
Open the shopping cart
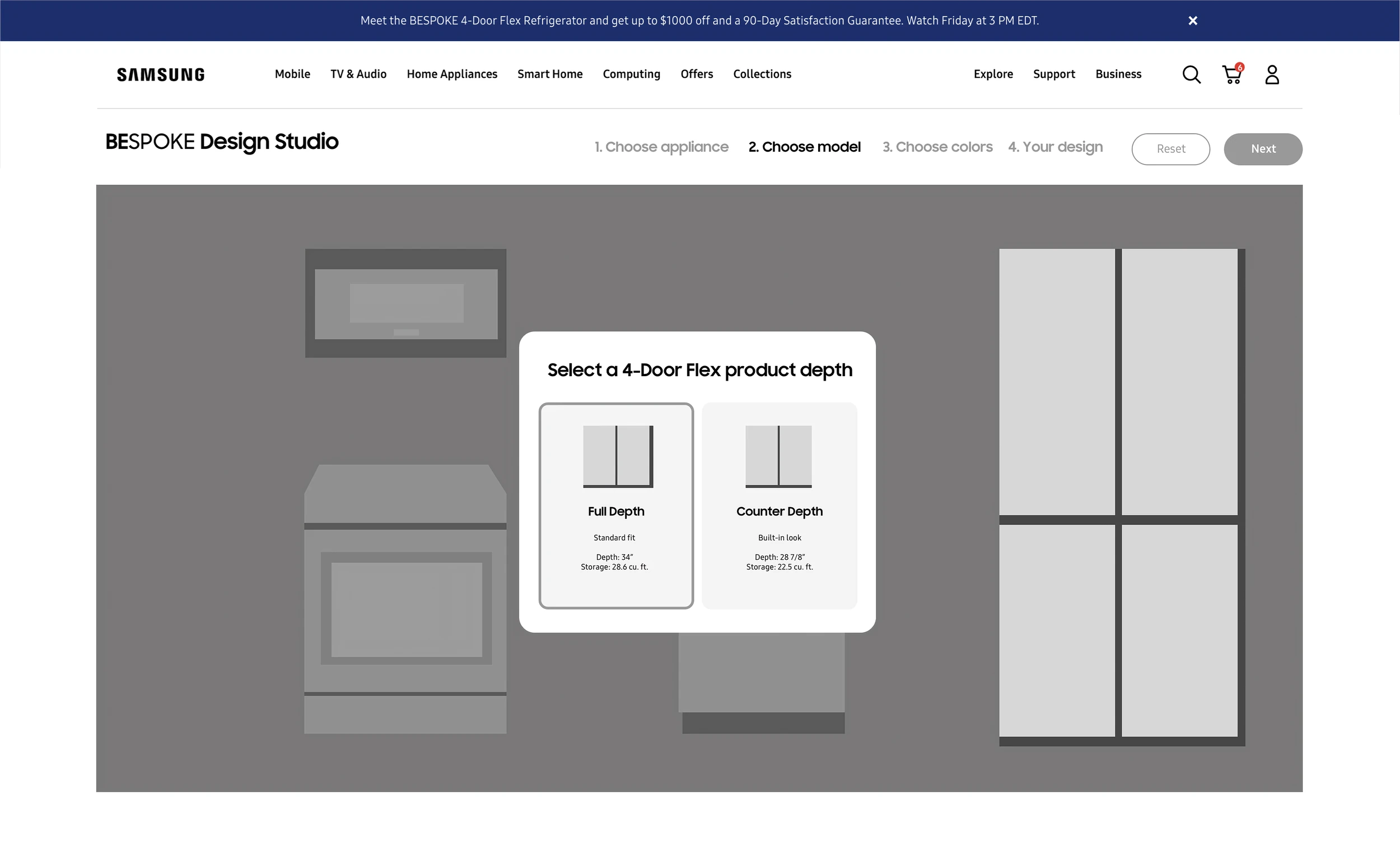pos(1232,74)
